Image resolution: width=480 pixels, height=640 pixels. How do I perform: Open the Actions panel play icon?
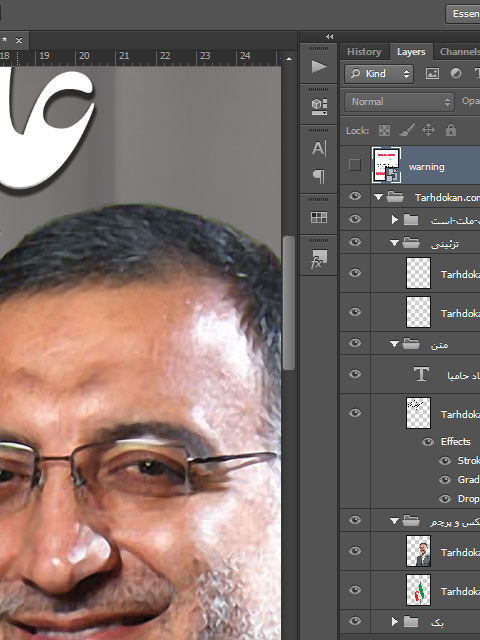click(319, 66)
